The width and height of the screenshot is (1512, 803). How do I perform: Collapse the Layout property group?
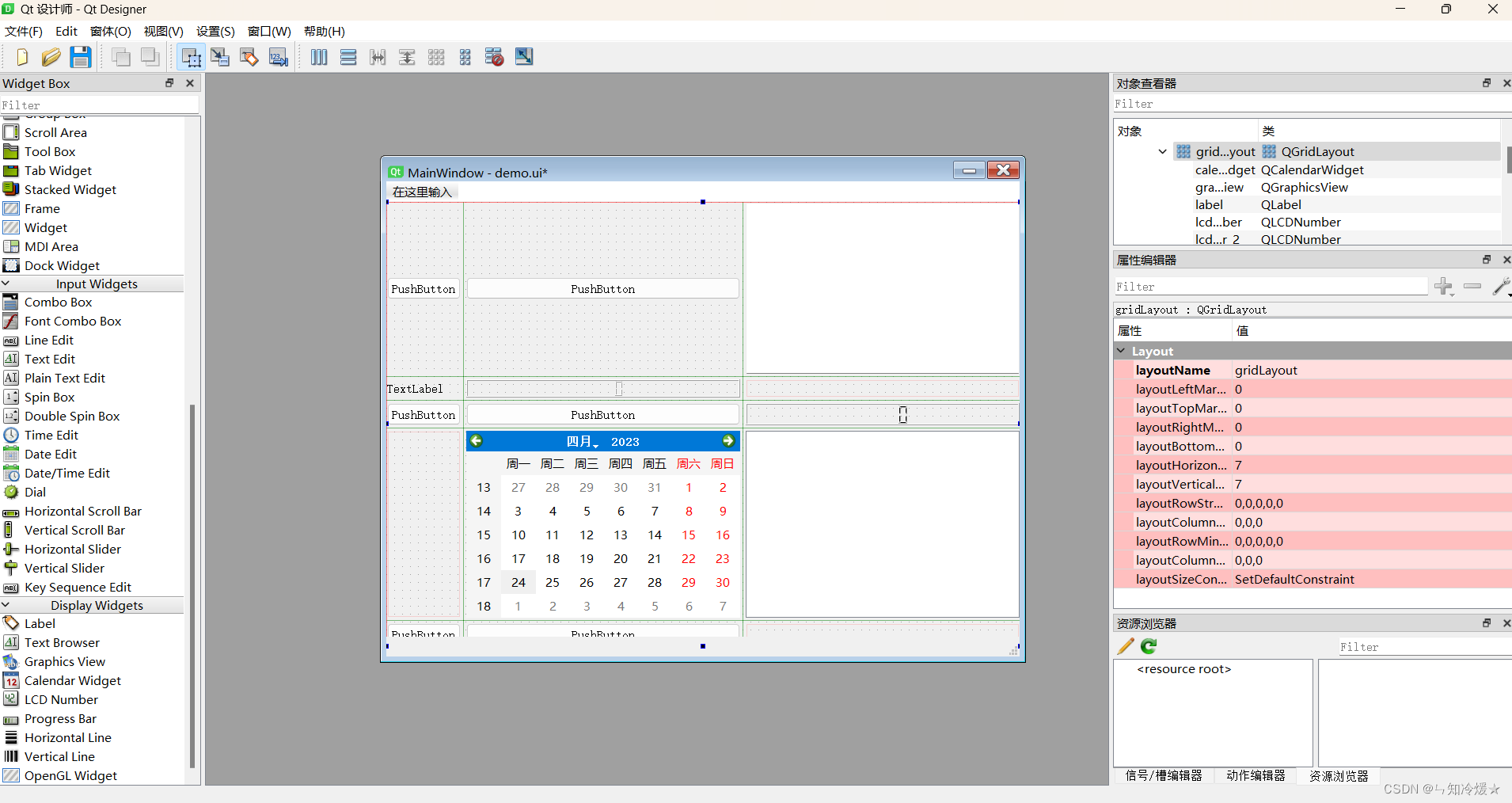[1122, 351]
